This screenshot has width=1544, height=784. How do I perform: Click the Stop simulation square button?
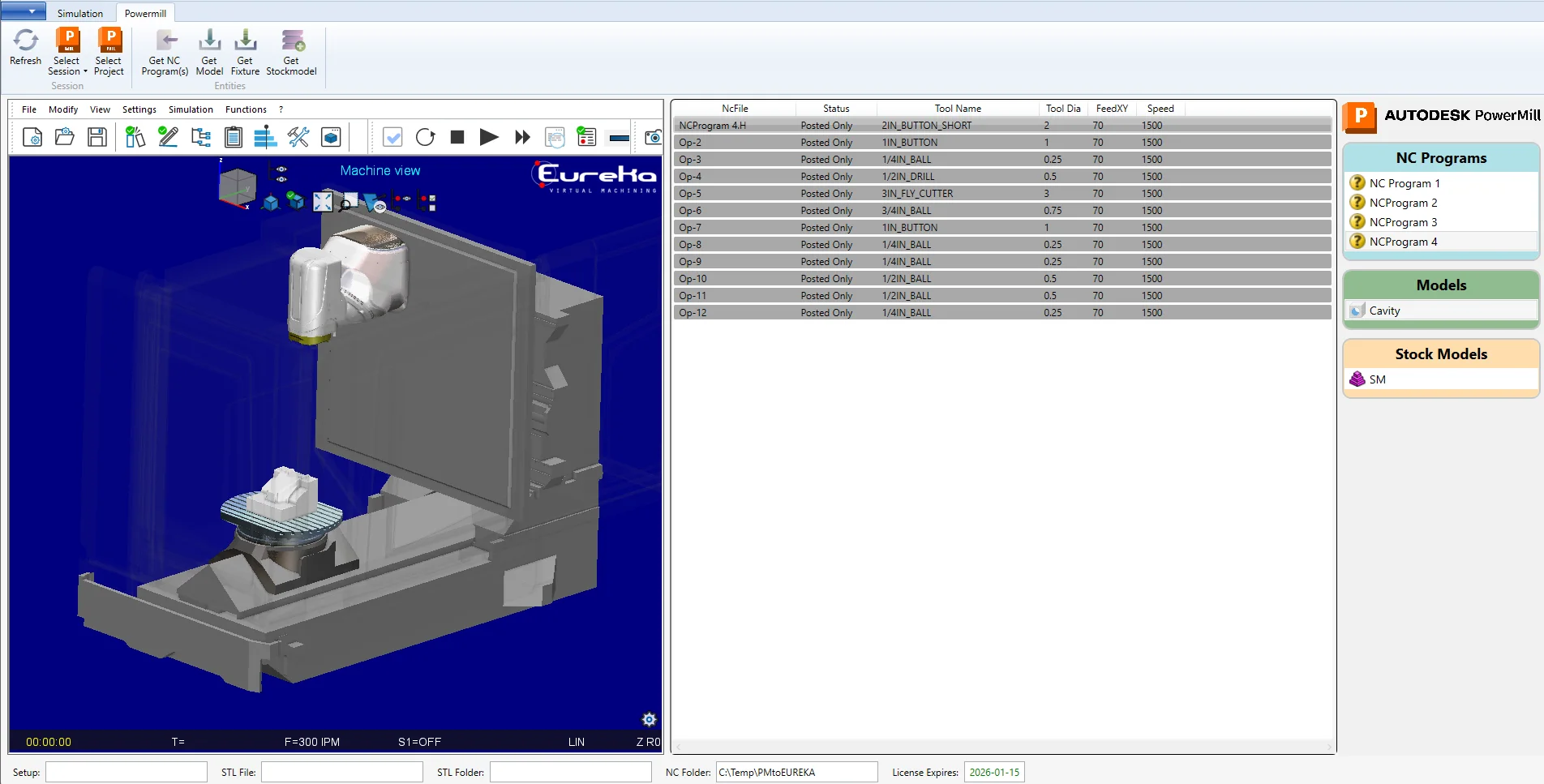(x=457, y=137)
